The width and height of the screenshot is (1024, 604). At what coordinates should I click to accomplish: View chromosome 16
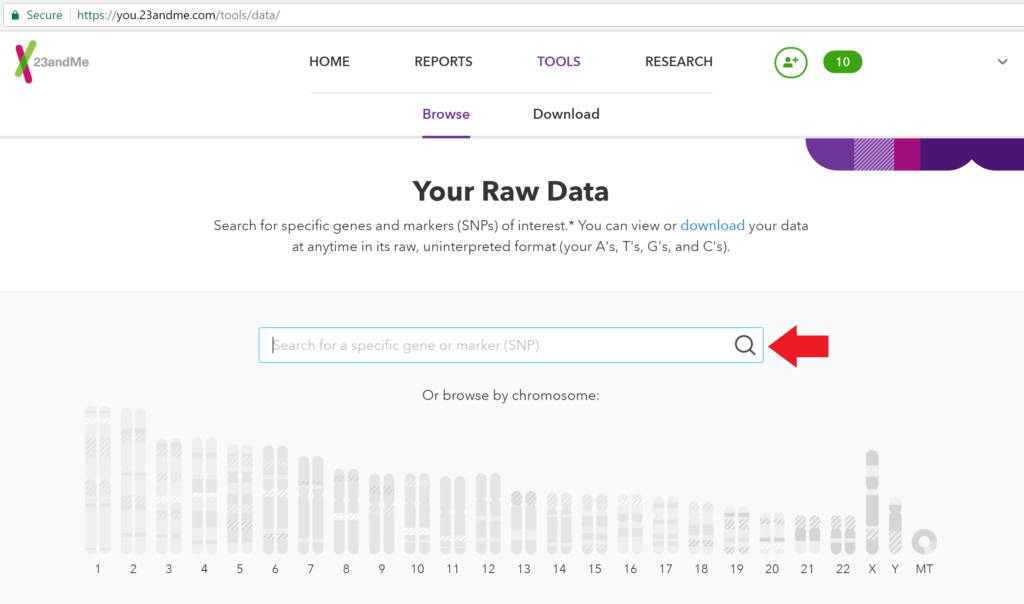pyautogui.click(x=630, y=524)
